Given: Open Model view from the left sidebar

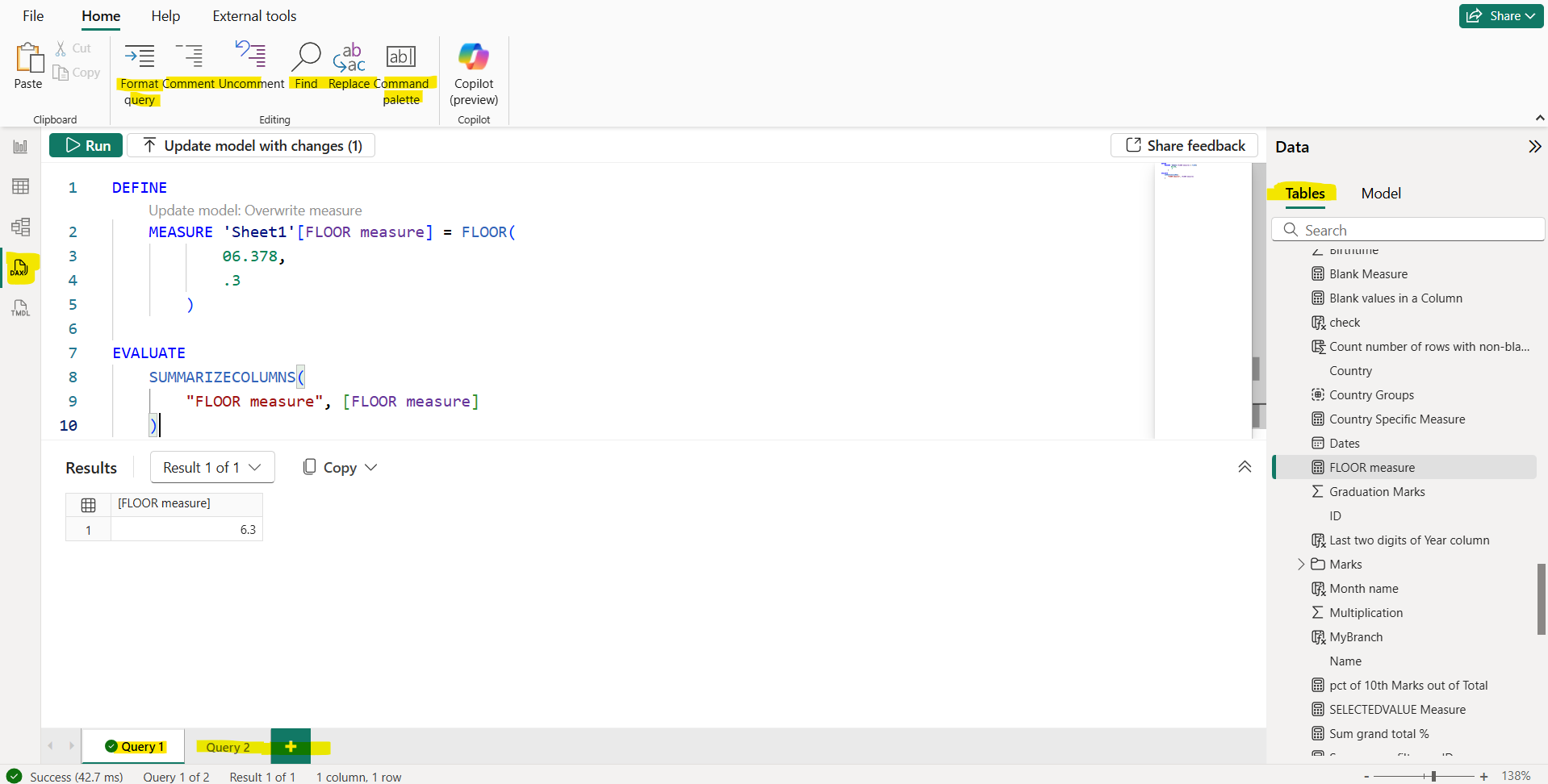Looking at the screenshot, I should click(x=20, y=227).
